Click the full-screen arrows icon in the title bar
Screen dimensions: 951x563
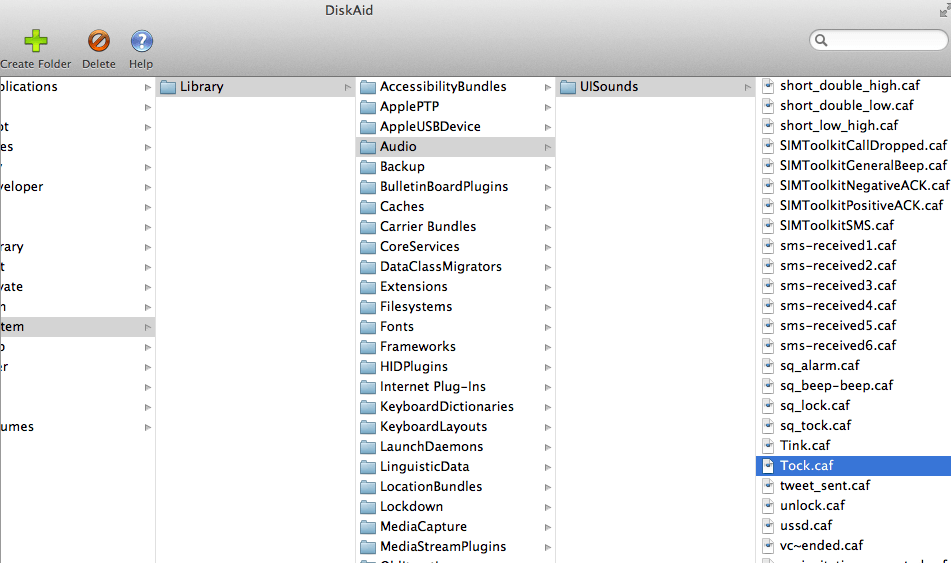(943, 9)
